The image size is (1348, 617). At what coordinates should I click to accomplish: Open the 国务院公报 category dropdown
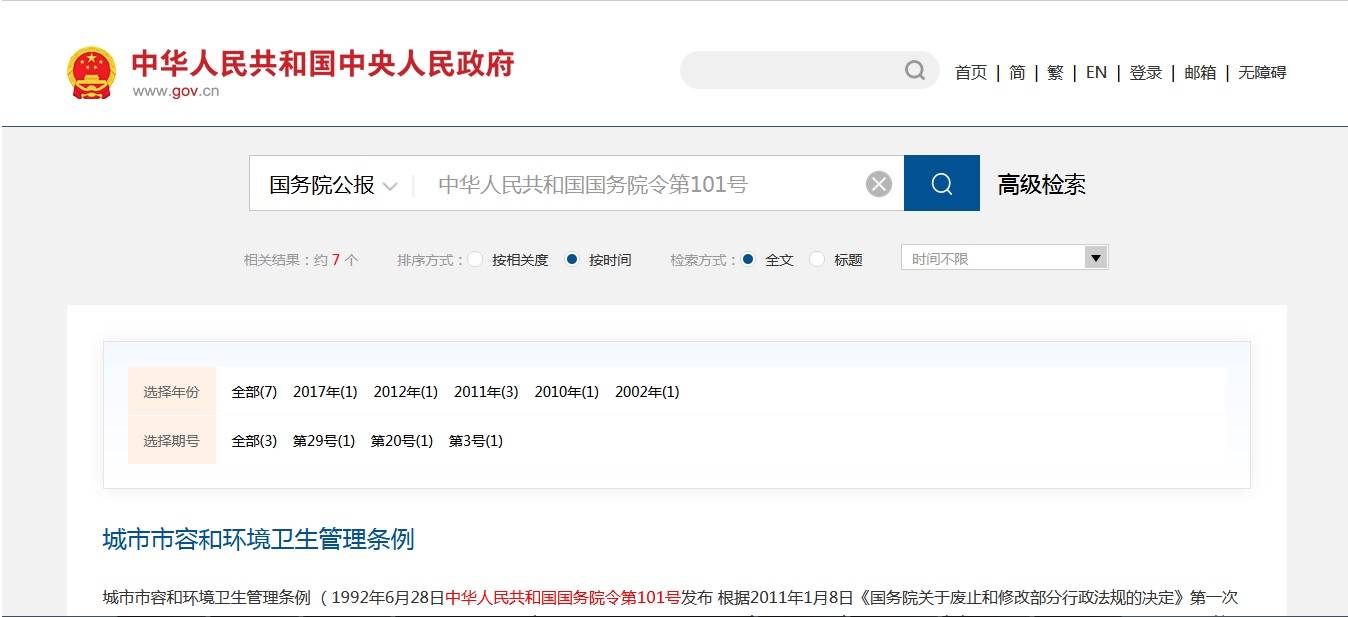333,185
